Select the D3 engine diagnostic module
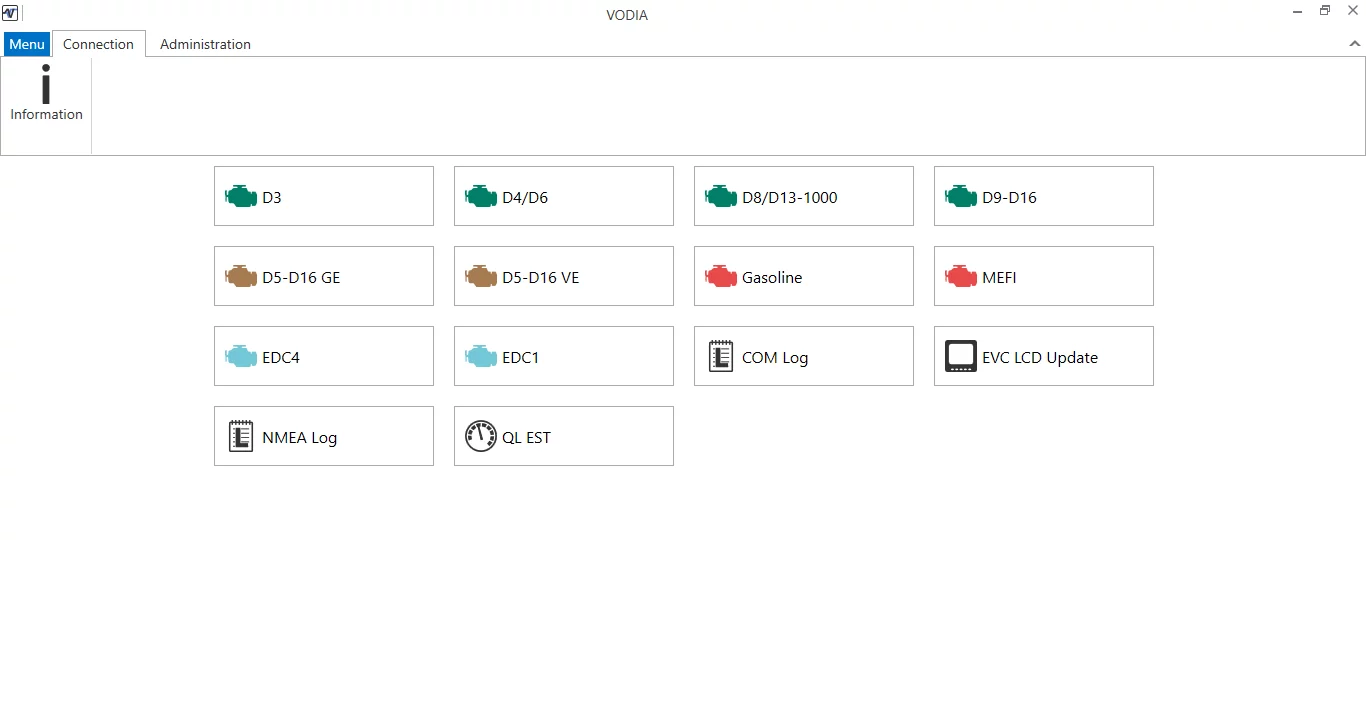This screenshot has height=723, width=1366. (x=323, y=196)
